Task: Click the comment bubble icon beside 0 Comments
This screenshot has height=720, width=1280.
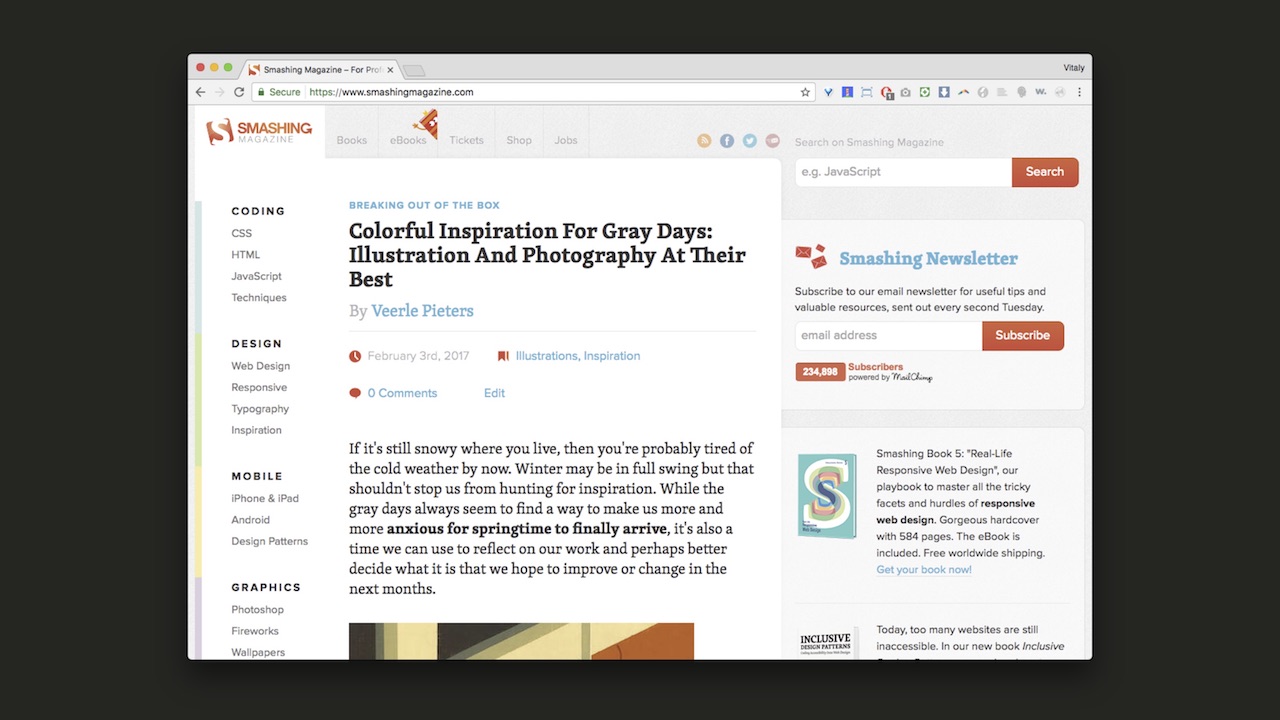Action: coord(355,393)
